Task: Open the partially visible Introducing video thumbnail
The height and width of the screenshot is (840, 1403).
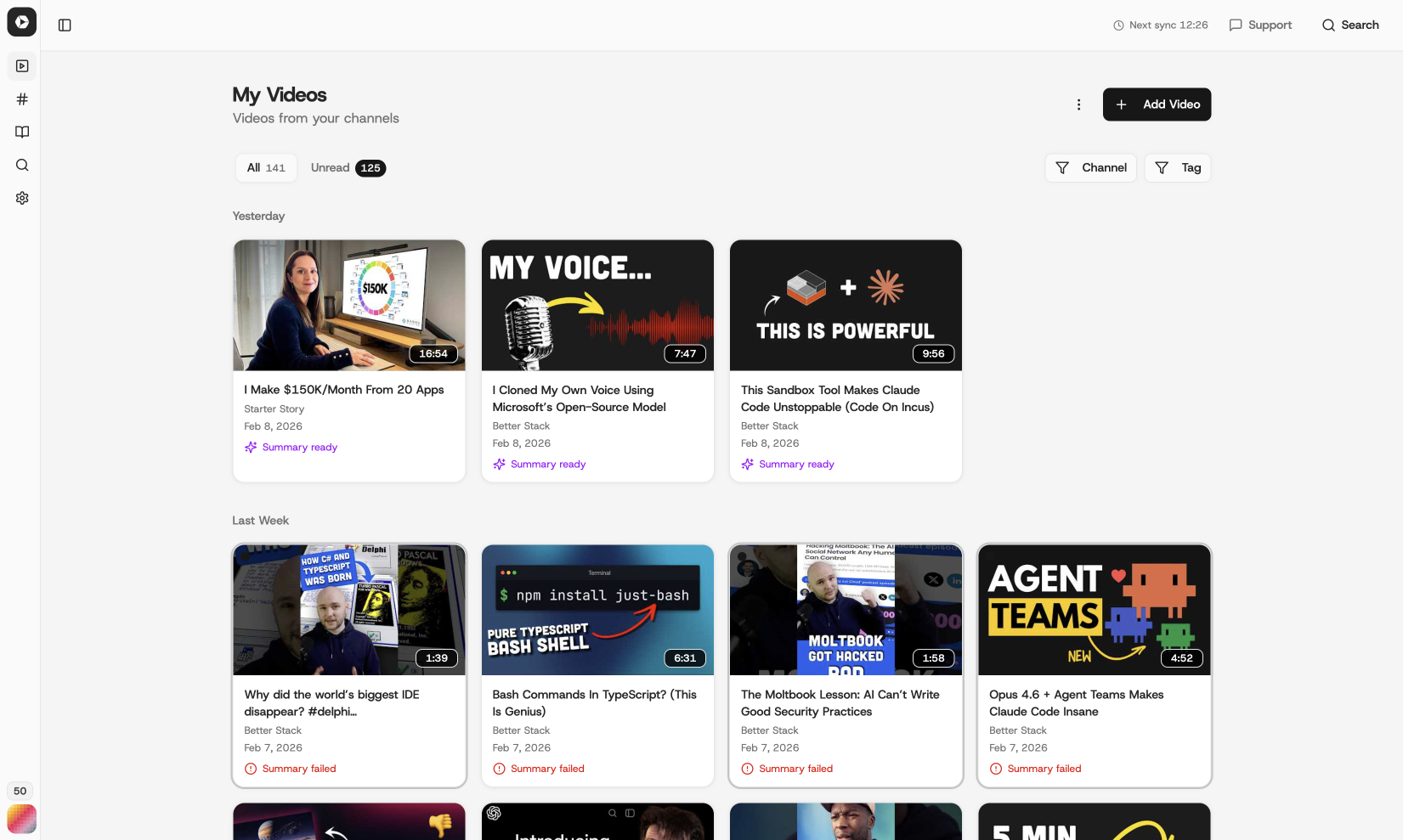Action: coord(597,821)
